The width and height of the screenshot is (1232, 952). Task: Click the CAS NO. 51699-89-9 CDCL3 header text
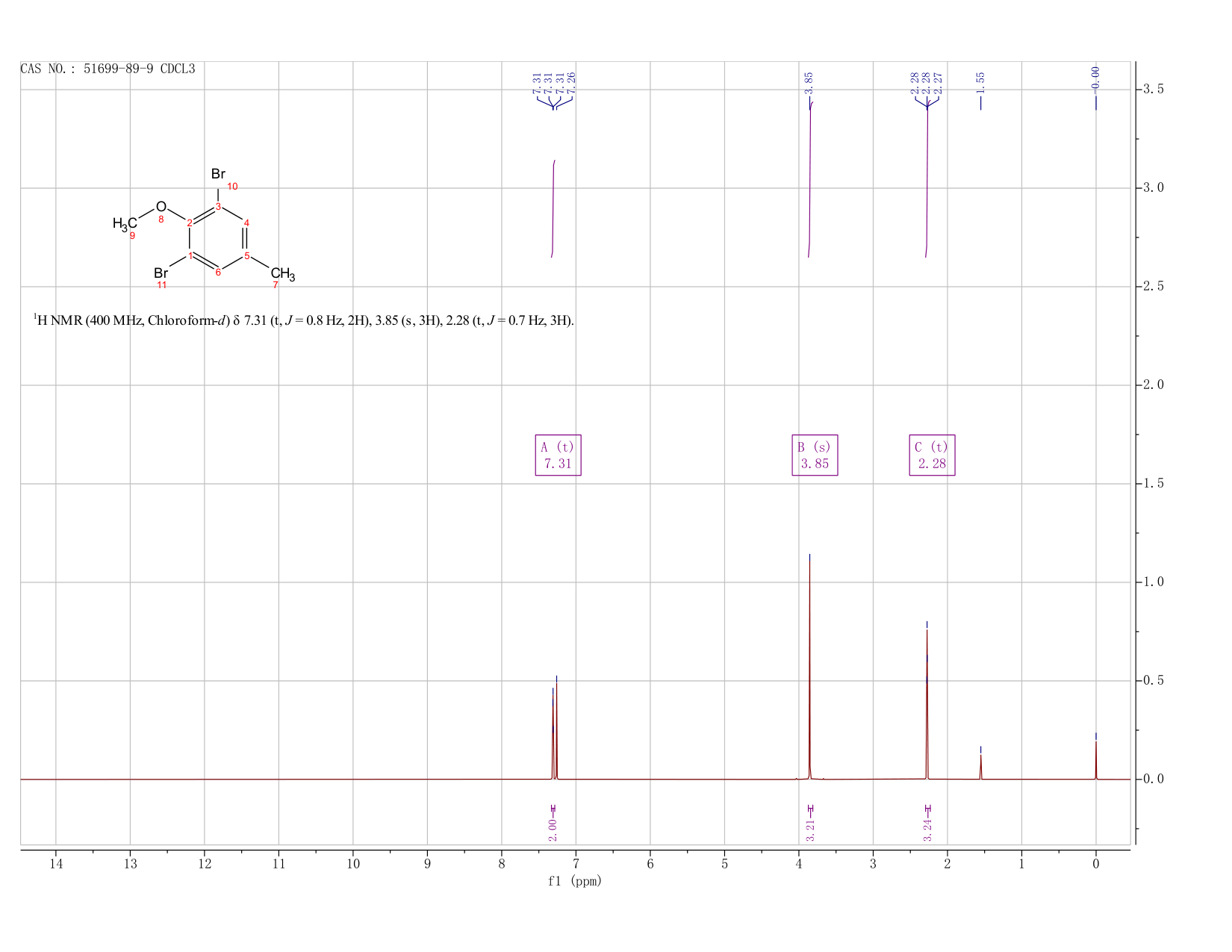(108, 69)
